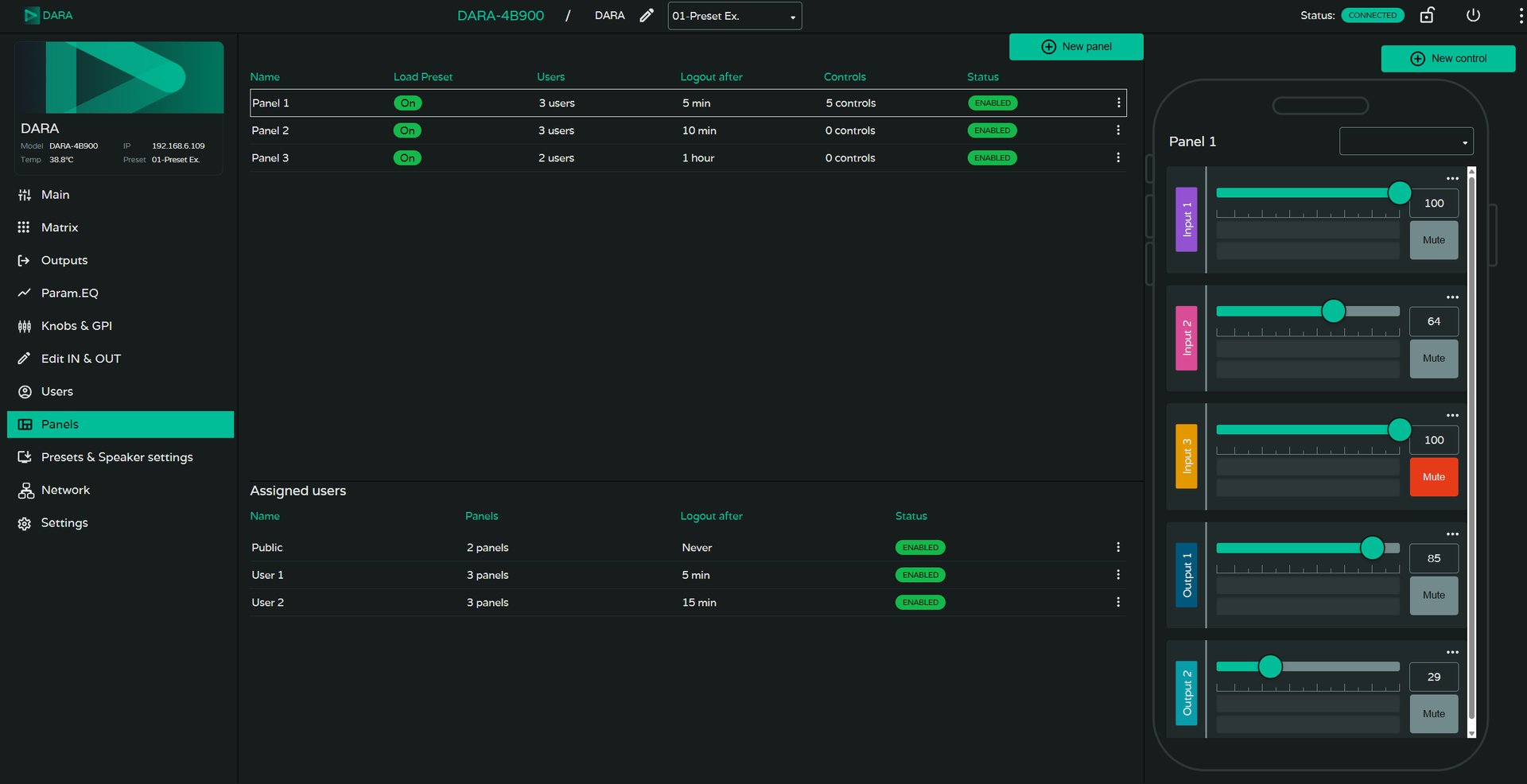Open the Panel 1 row options menu
The image size is (1527, 784).
(1118, 103)
